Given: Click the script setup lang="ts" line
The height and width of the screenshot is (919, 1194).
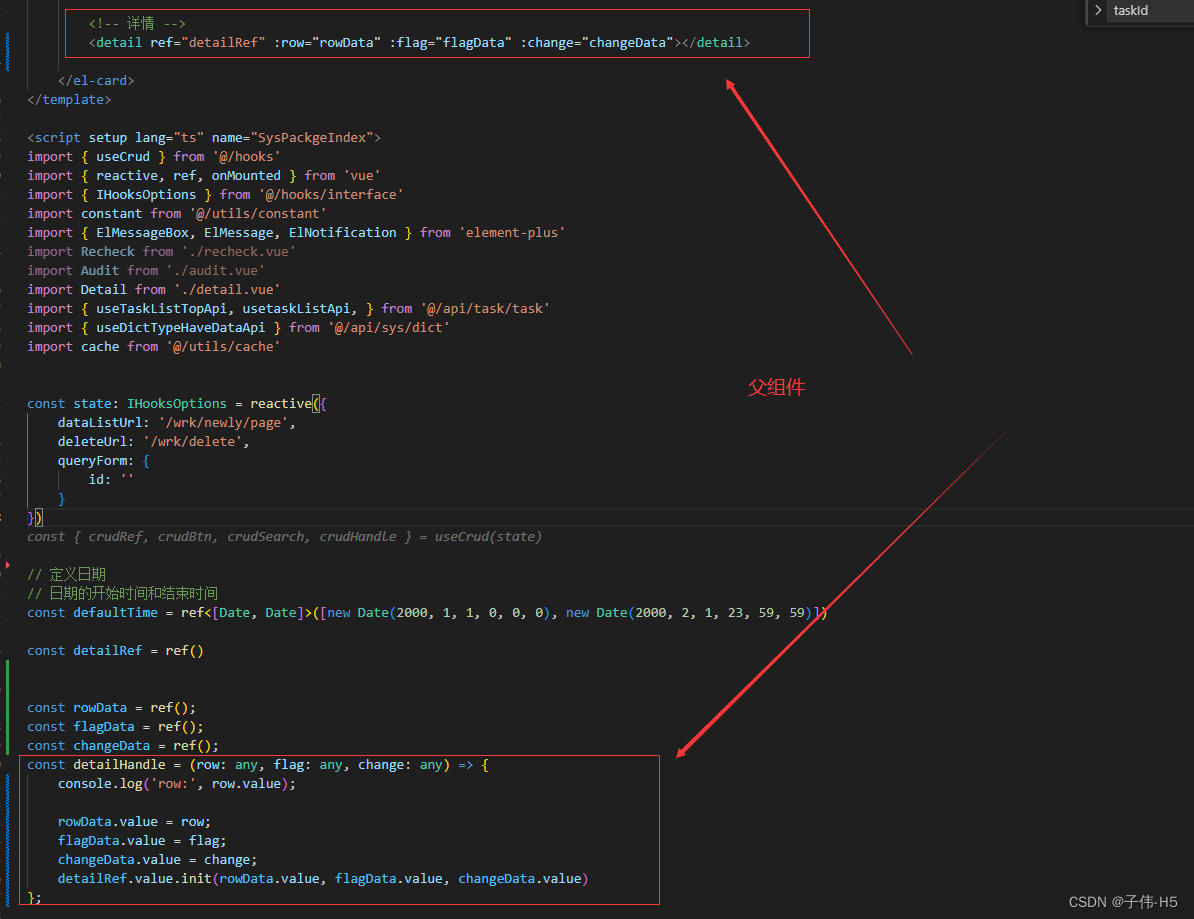Looking at the screenshot, I should pyautogui.click(x=204, y=137).
